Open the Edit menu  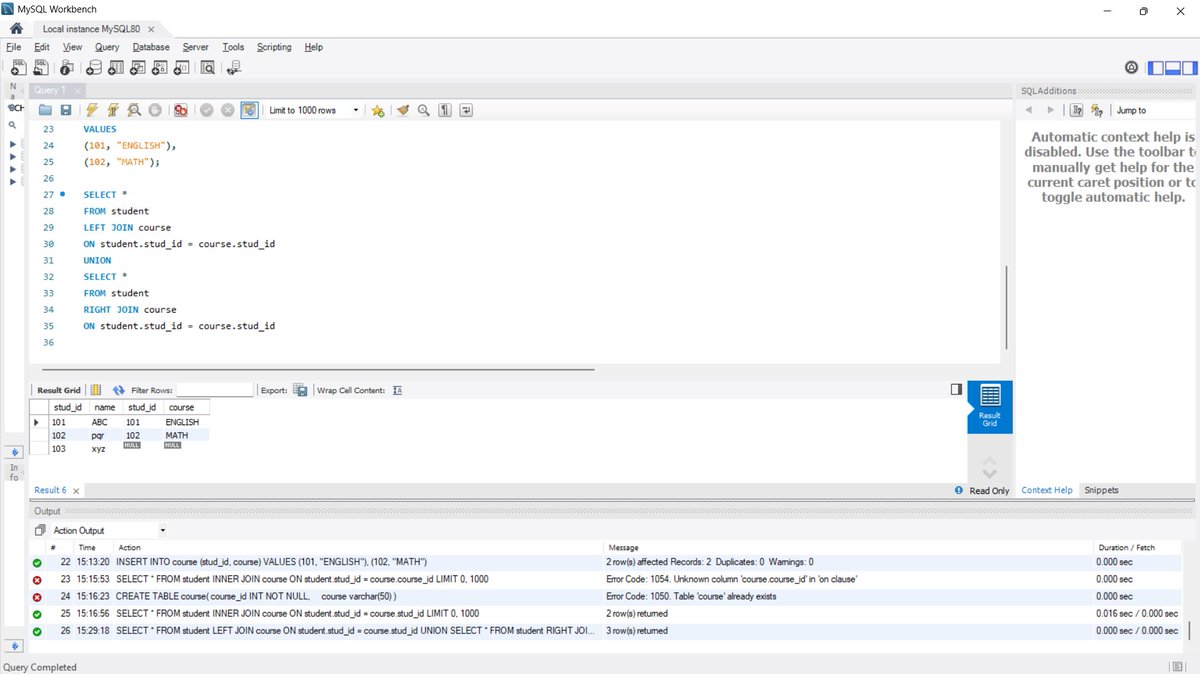(42, 47)
